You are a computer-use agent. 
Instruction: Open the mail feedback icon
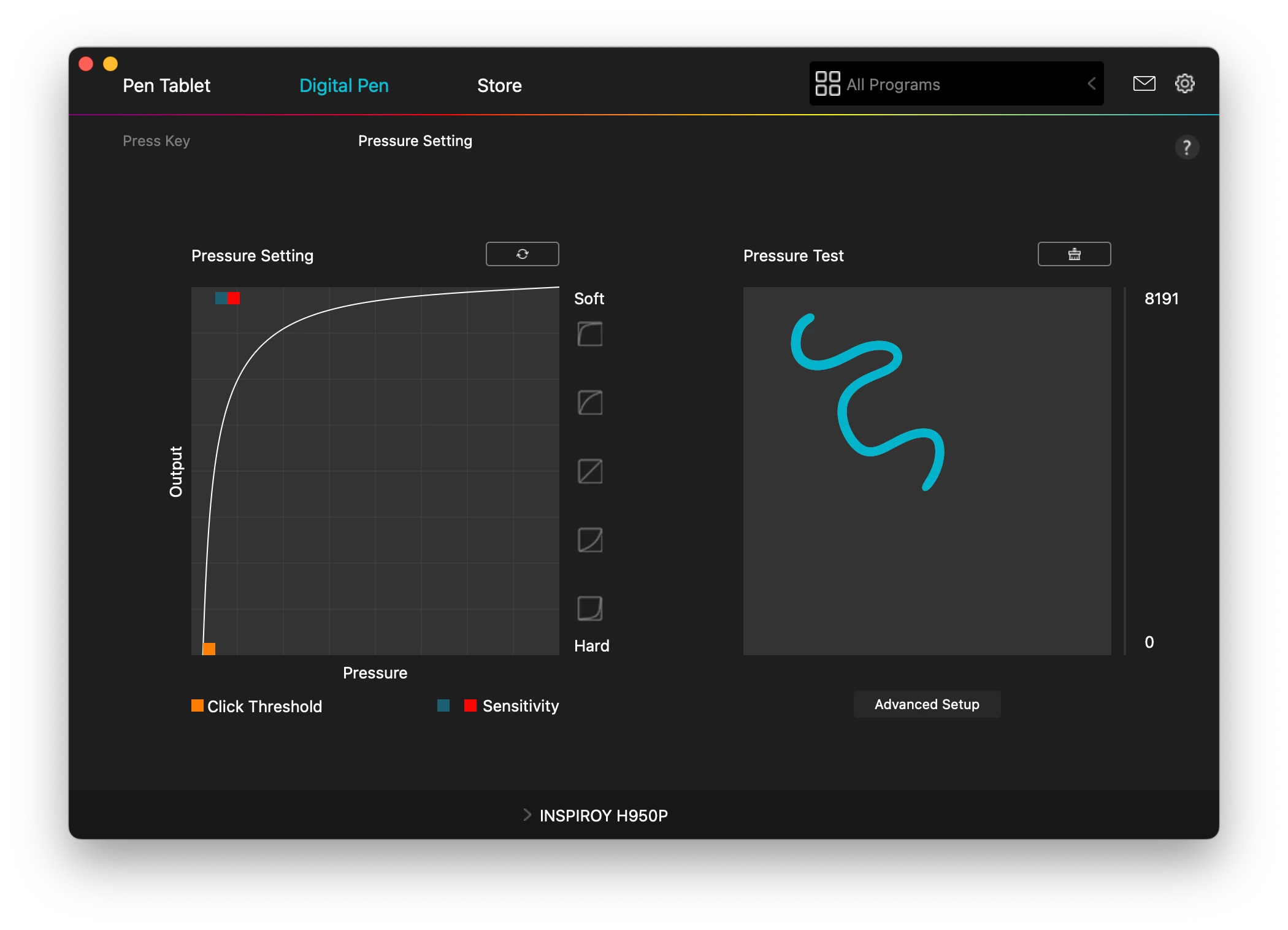point(1144,83)
